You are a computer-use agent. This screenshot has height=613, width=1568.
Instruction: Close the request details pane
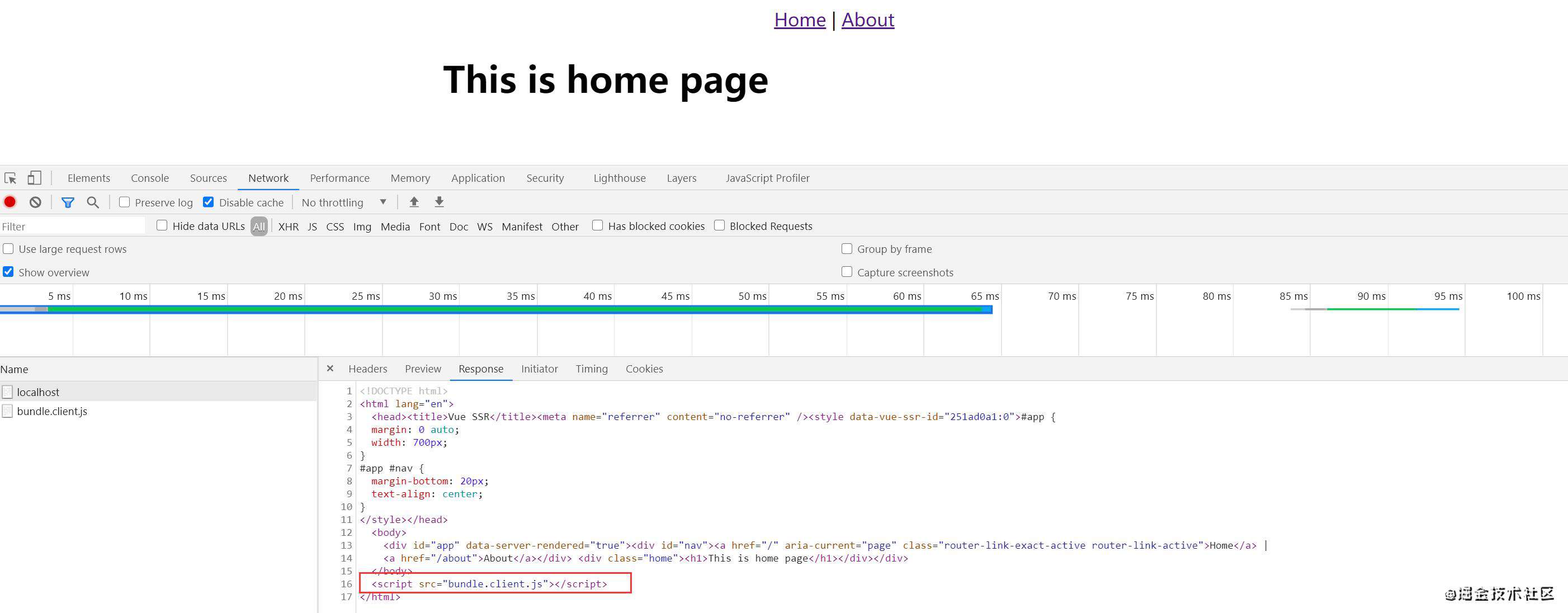(x=330, y=368)
